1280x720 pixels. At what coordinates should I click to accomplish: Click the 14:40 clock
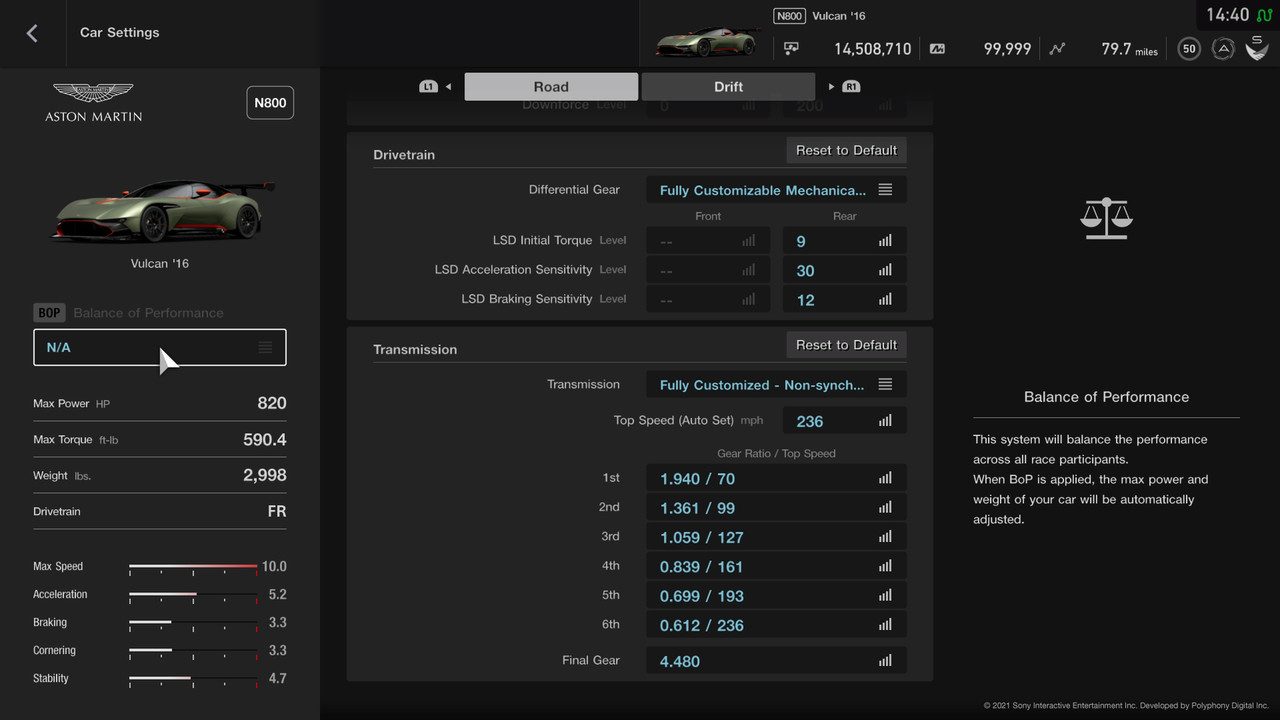pyautogui.click(x=1227, y=15)
